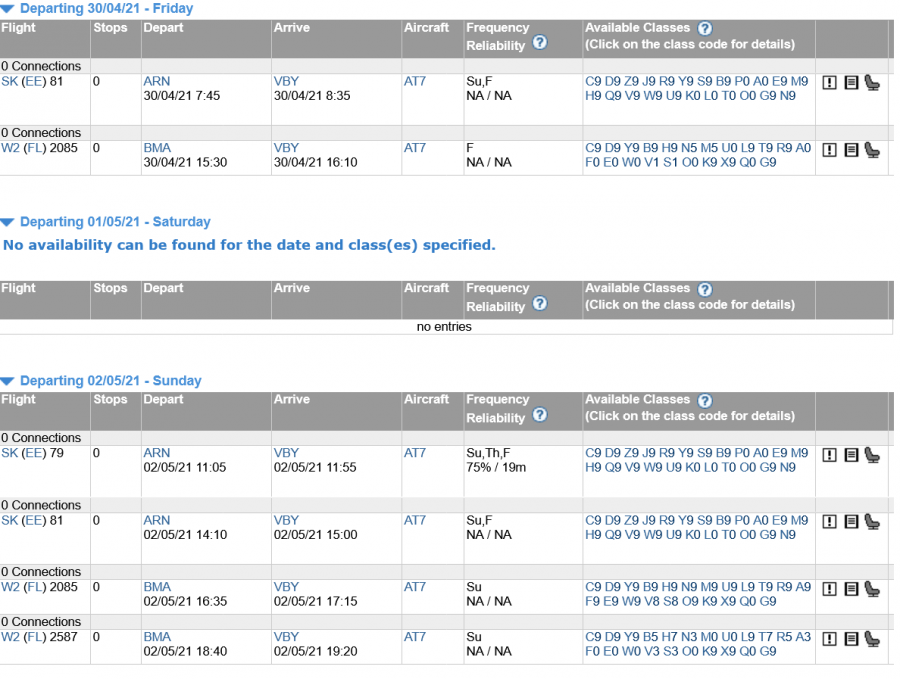Viewport: 900px width, 679px height.
Task: Click Frequency Reliability help icon in Saturday table
Action: [x=540, y=304]
